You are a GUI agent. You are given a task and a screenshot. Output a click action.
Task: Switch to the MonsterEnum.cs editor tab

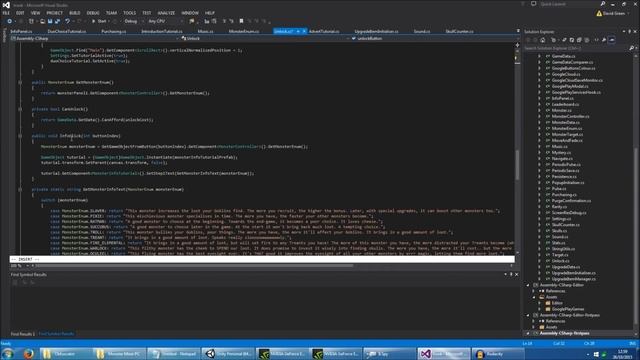pyautogui.click(x=244, y=31)
